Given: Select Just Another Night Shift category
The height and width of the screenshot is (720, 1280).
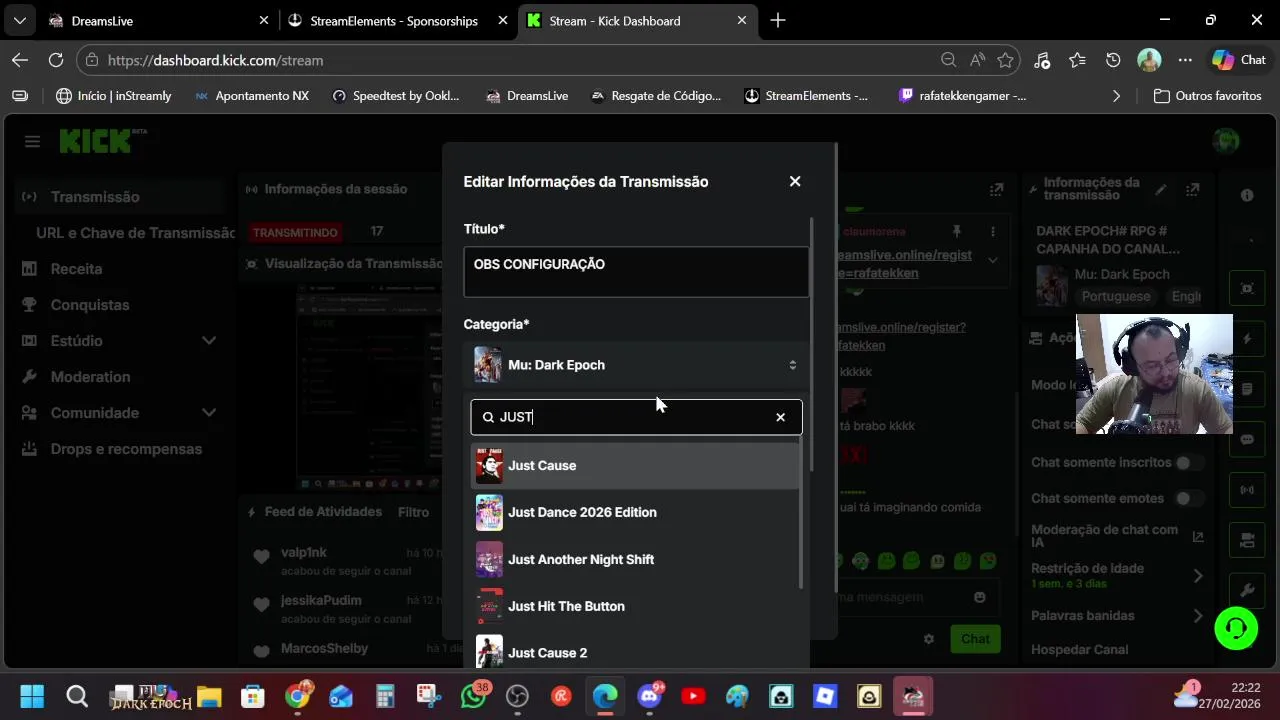Looking at the screenshot, I should click(x=636, y=559).
